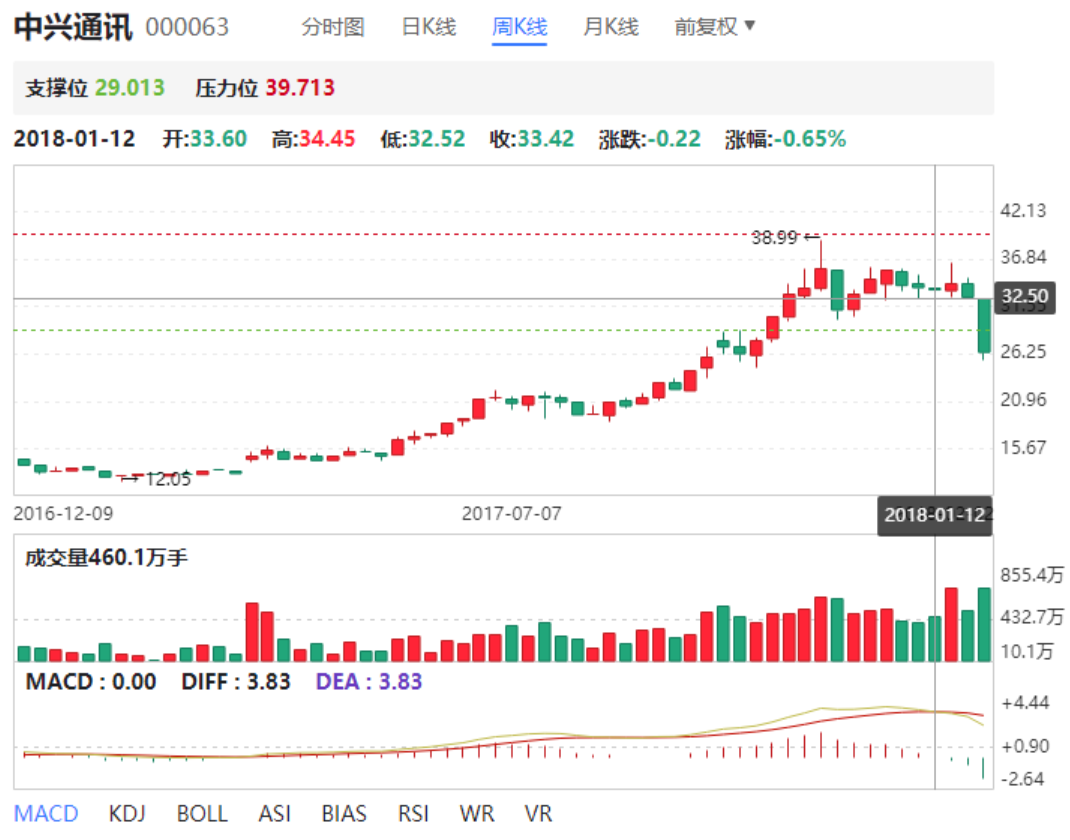Choose the ASI indicator
The height and width of the screenshot is (840, 1070).
[275, 813]
